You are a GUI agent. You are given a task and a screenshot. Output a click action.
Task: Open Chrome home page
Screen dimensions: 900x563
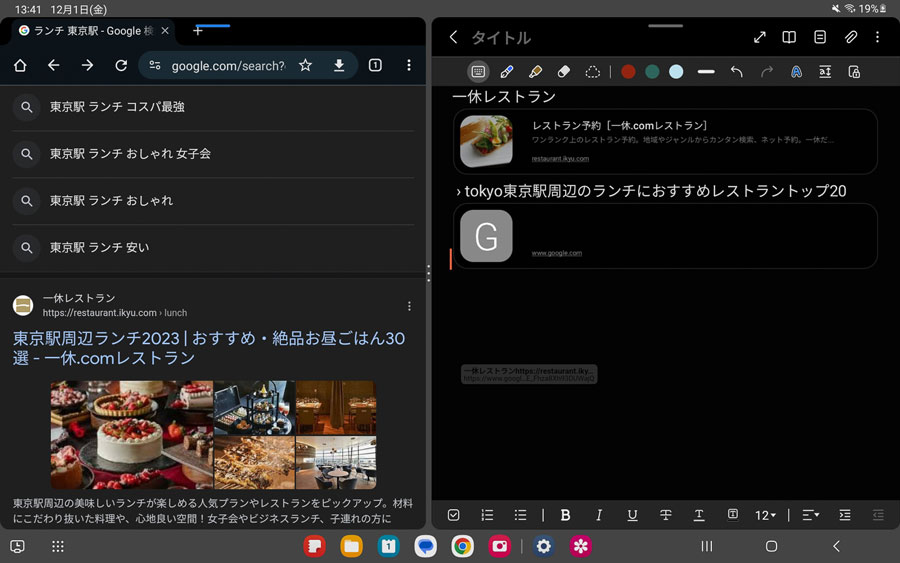(20, 65)
